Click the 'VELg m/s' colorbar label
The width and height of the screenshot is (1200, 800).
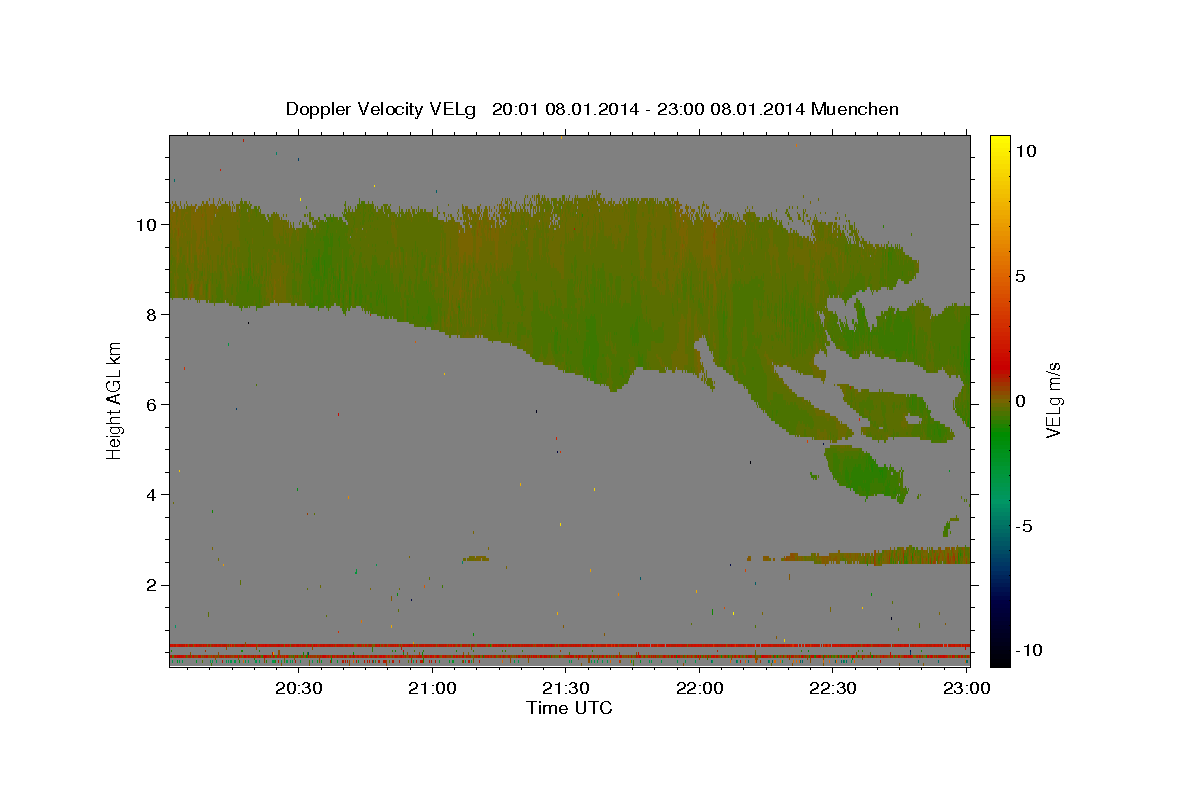pos(1053,400)
